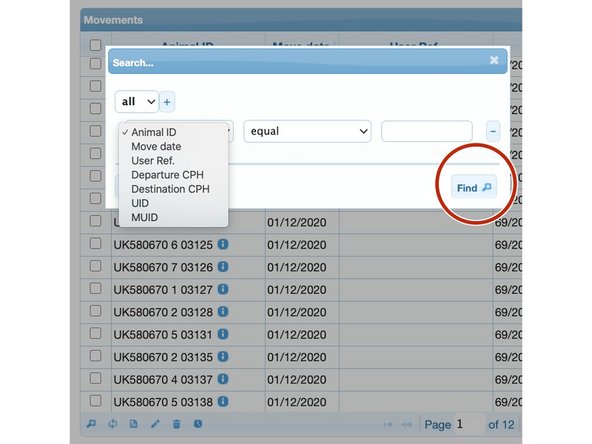Click the search value input field
The width and height of the screenshot is (592, 444).
[x=427, y=131]
